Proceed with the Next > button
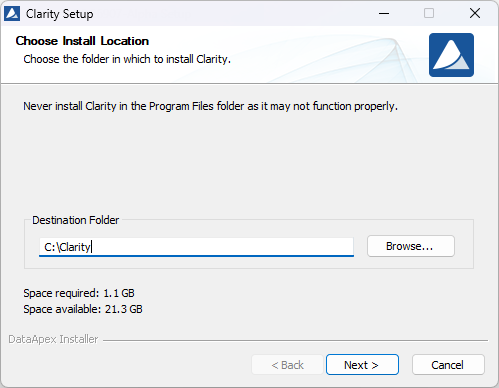Viewport: 499px width, 388px height. point(362,365)
